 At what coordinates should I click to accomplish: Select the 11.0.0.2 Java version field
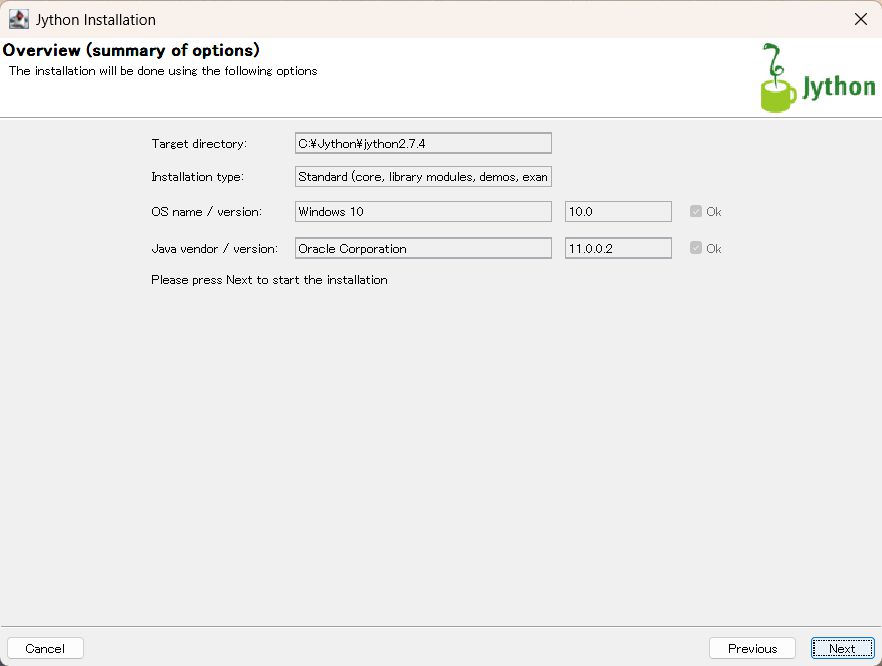pos(618,248)
